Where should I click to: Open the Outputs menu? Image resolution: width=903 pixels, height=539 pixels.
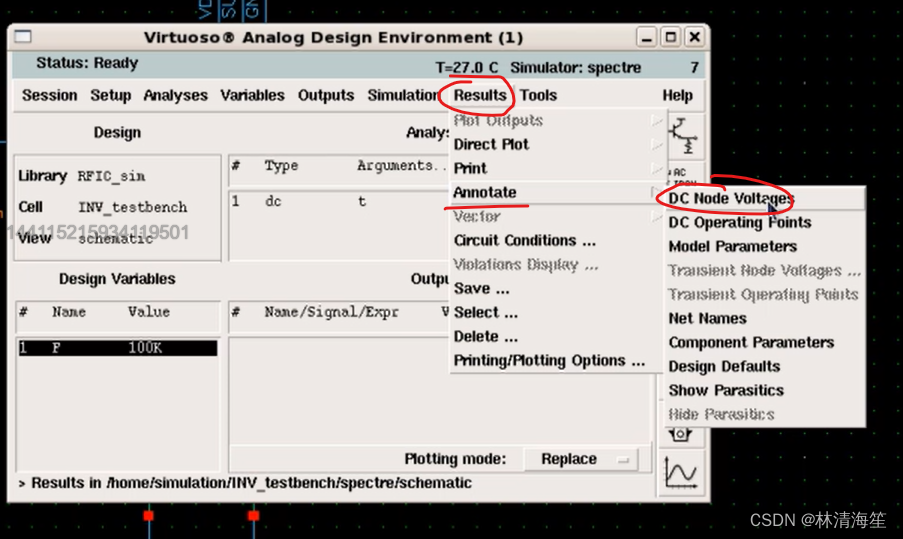click(326, 95)
